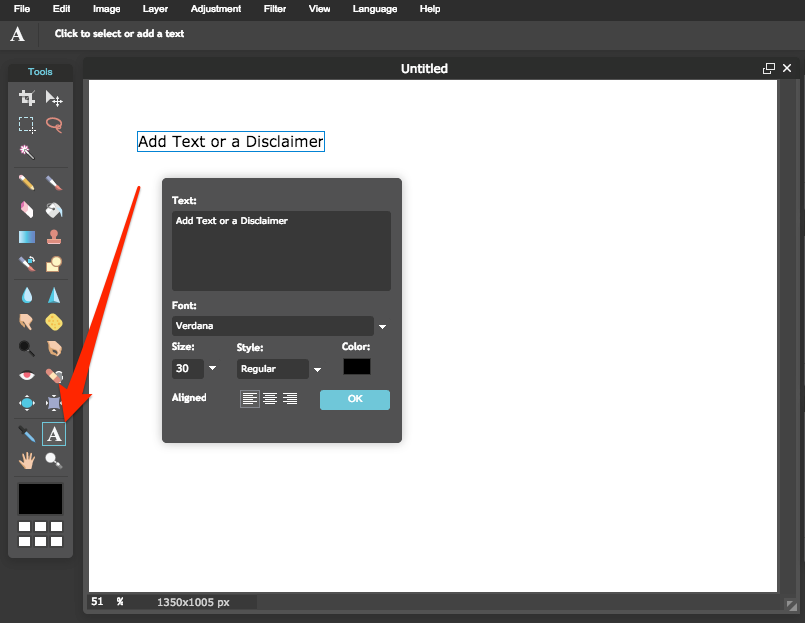Image resolution: width=805 pixels, height=623 pixels.
Task: Click the Text entry area in dialog
Action: [x=281, y=251]
